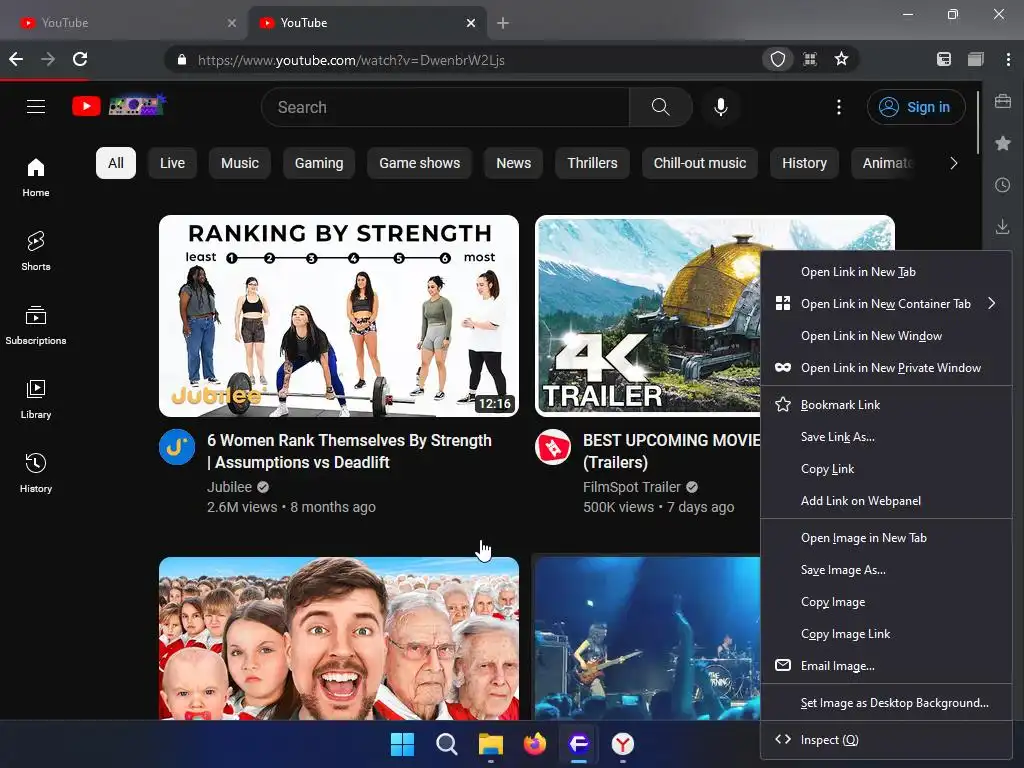Open Windows taskbar search
The height and width of the screenshot is (768, 1024).
[x=447, y=744]
